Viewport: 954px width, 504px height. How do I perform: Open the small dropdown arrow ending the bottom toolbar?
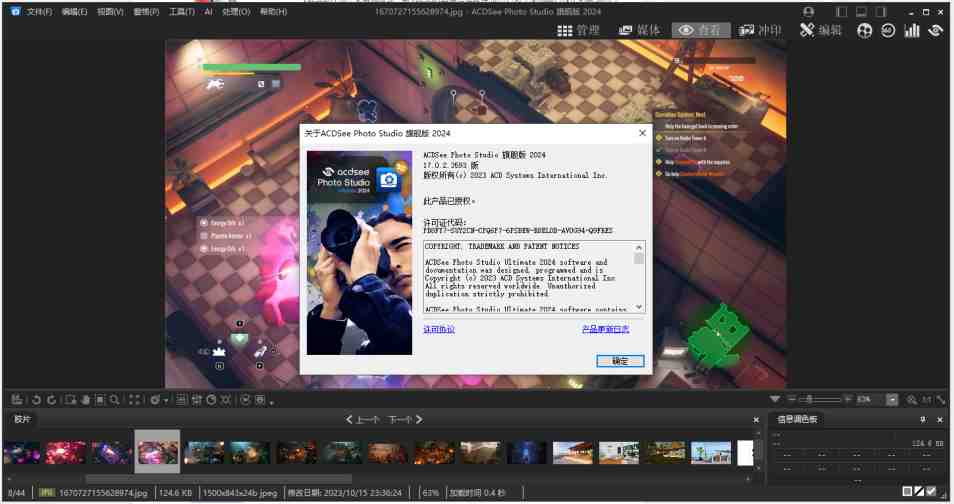click(272, 402)
